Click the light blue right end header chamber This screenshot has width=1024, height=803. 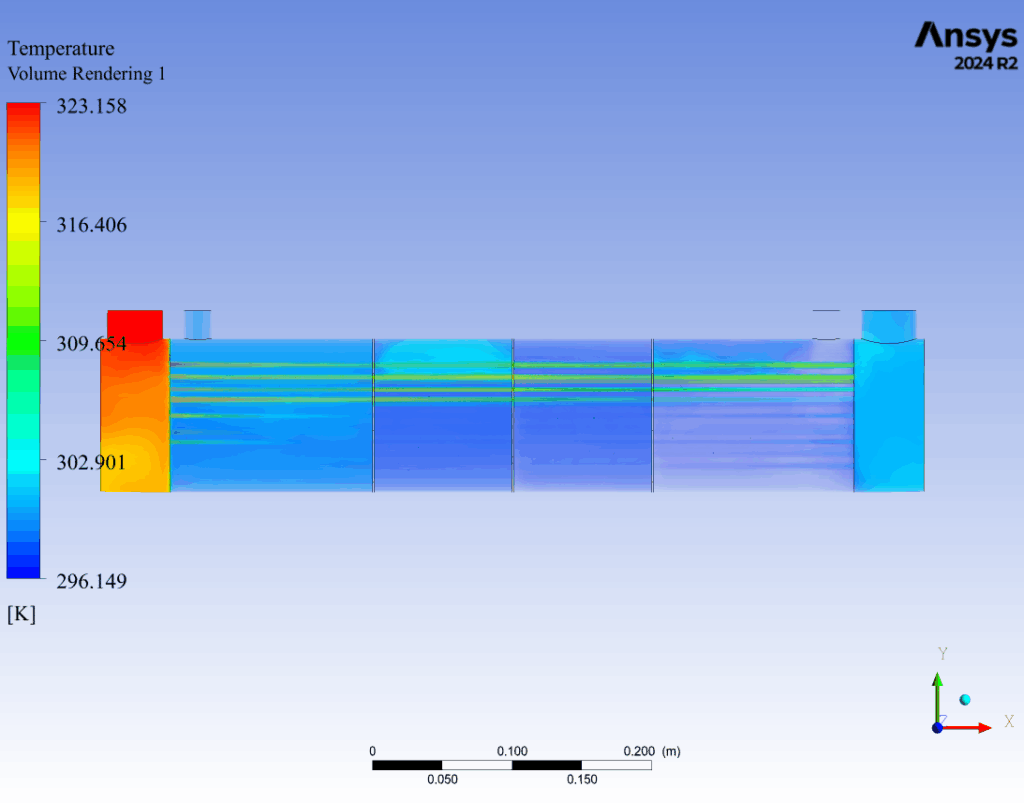coord(888,415)
